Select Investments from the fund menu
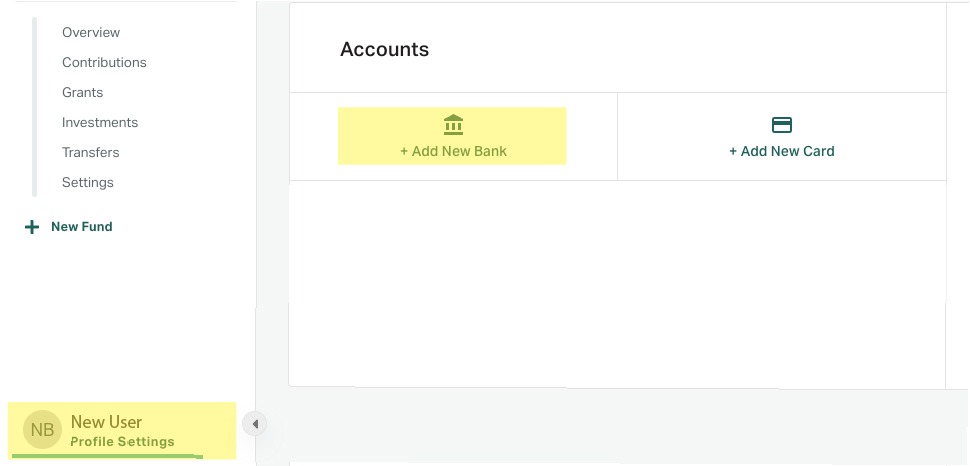 click(100, 123)
